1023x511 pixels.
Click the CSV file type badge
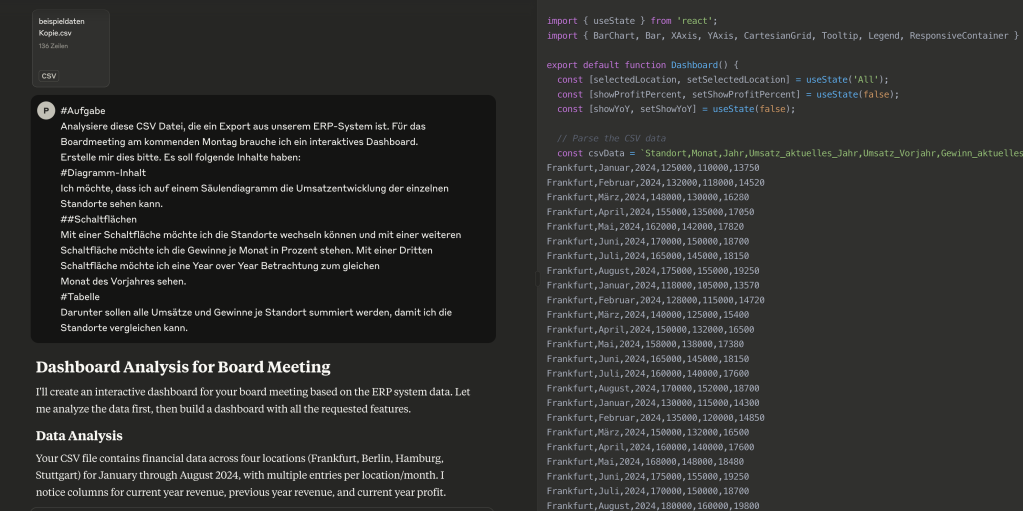click(49, 76)
